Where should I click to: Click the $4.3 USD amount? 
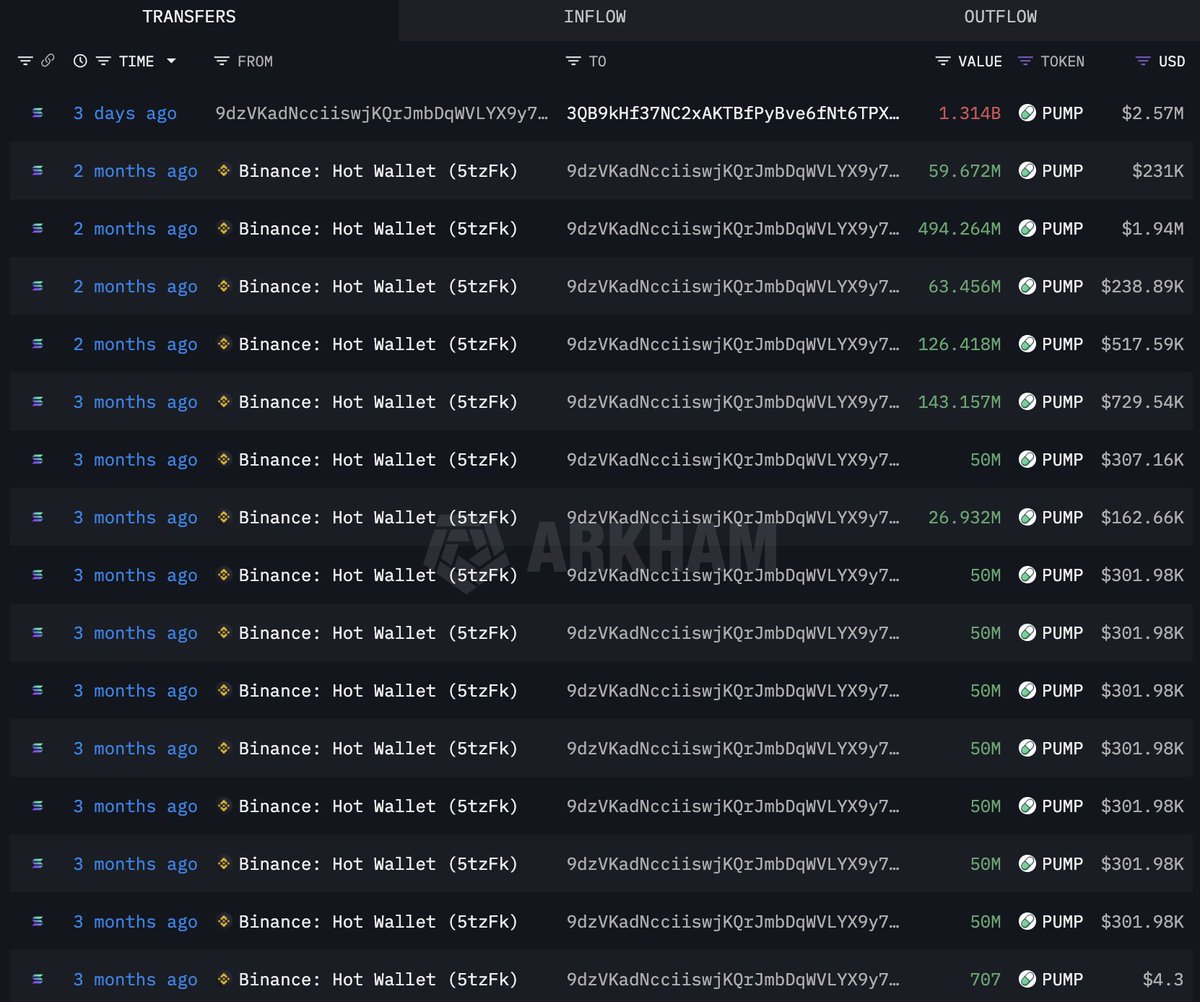[x=1164, y=979]
